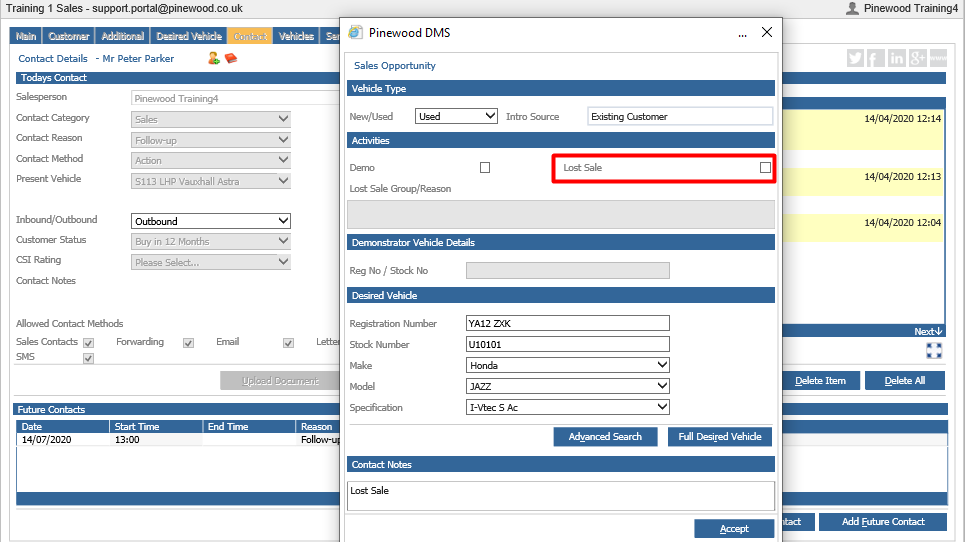Click the Delete Item button
This screenshot has width=965, height=542.
(x=820, y=381)
